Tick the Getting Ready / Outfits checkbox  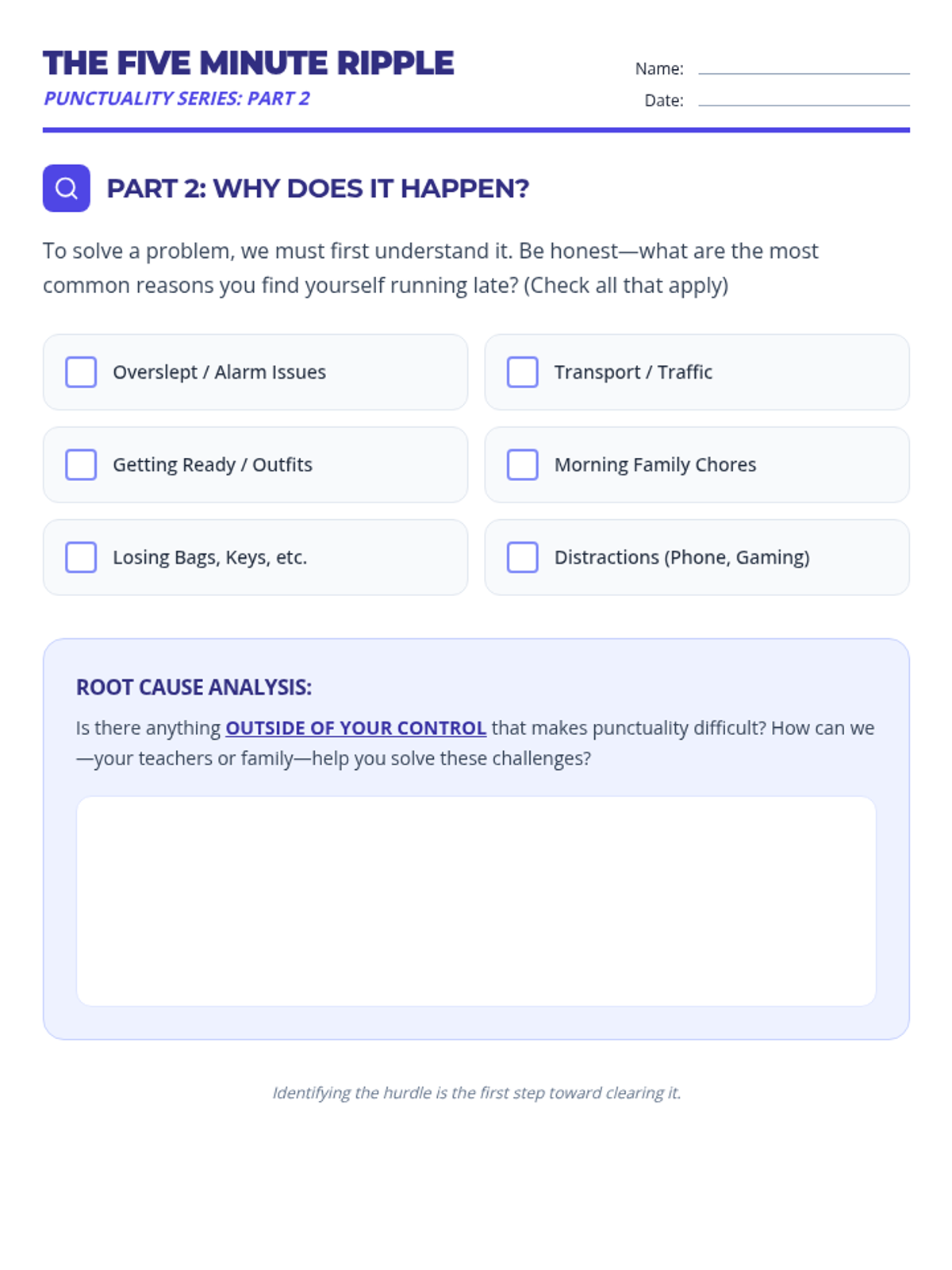click(81, 465)
